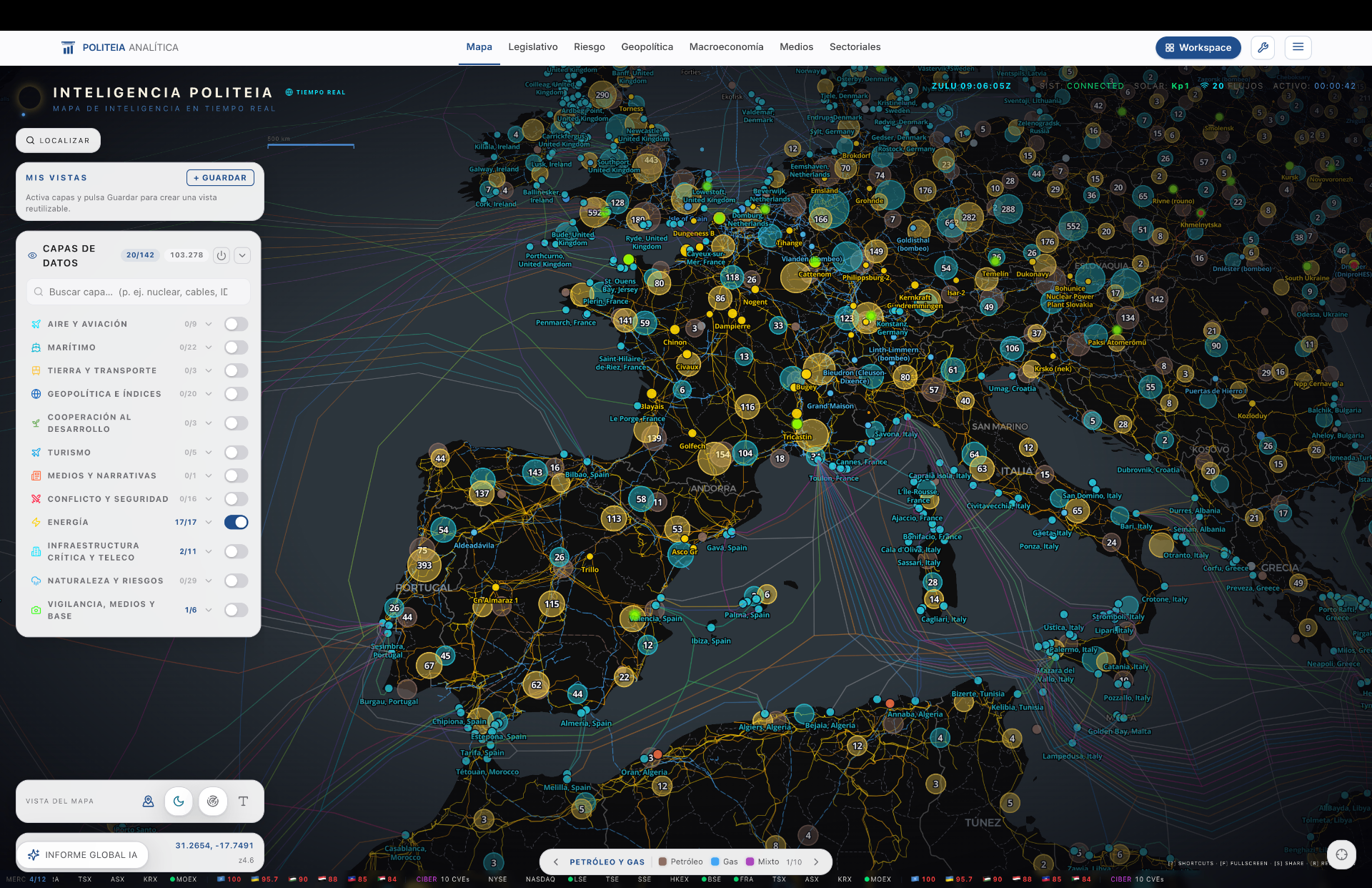Click the Petróleo legend color swatch

662,862
